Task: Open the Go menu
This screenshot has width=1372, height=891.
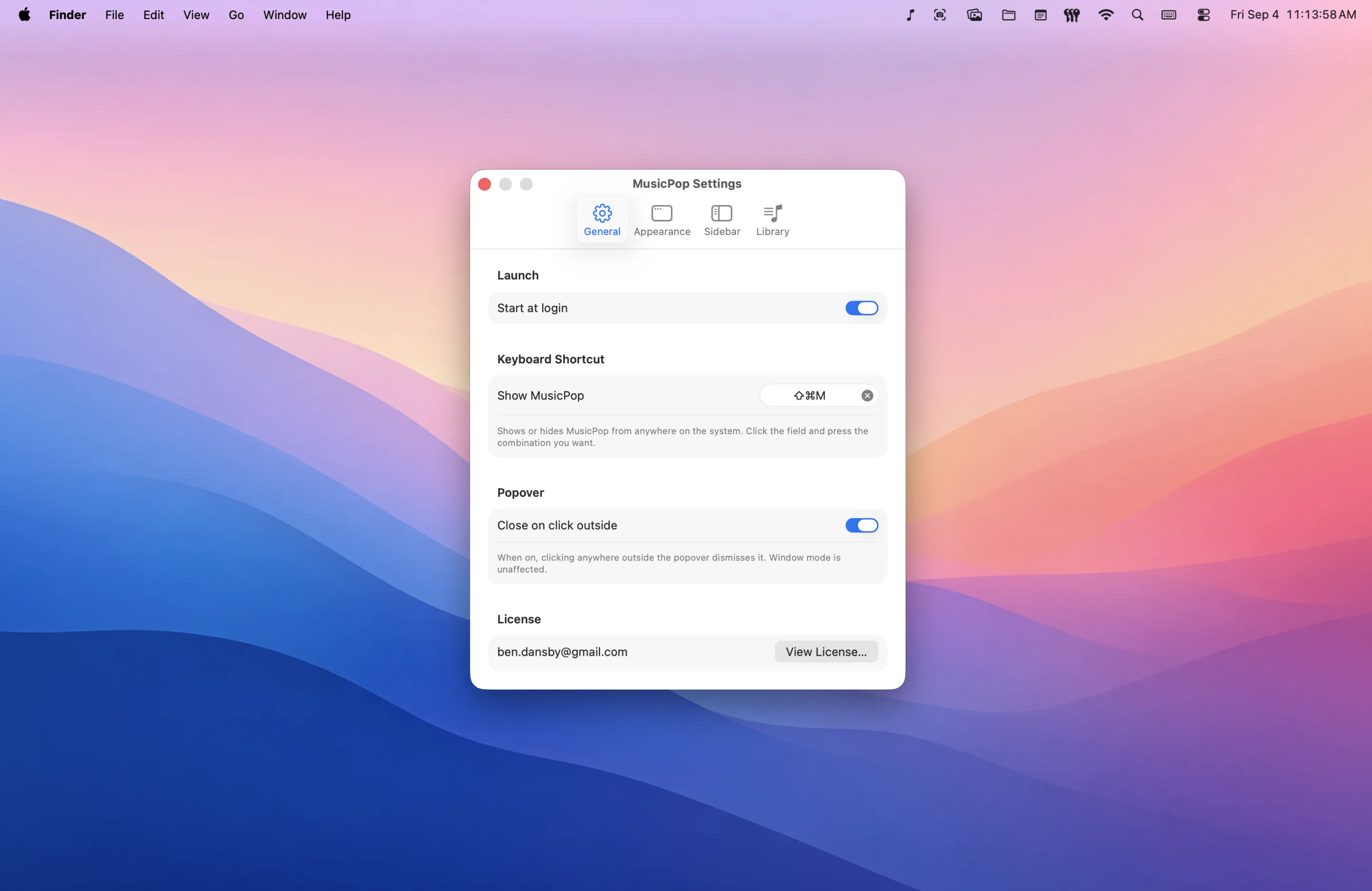Action: [x=236, y=15]
